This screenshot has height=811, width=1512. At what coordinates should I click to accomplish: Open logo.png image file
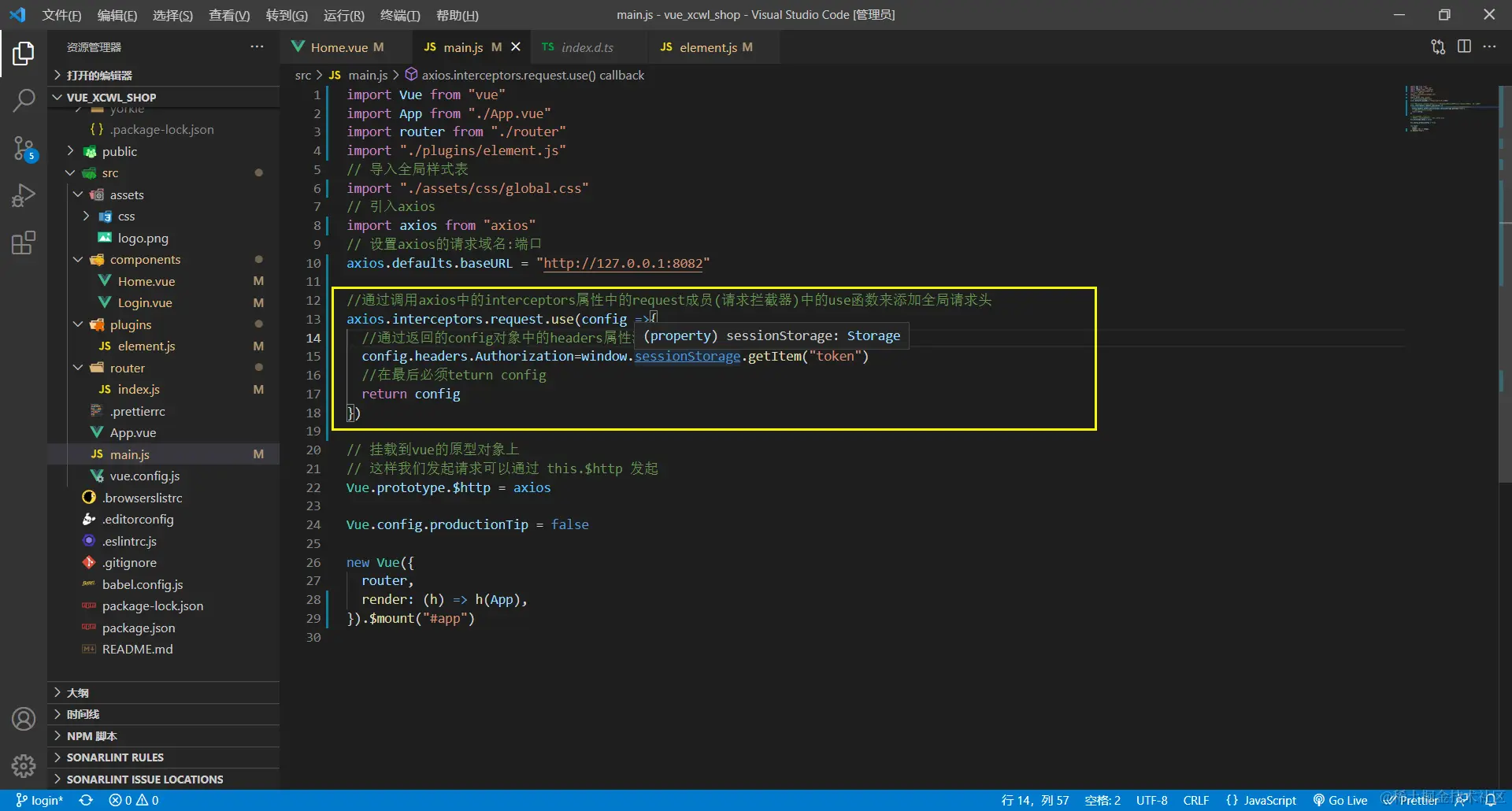point(143,238)
